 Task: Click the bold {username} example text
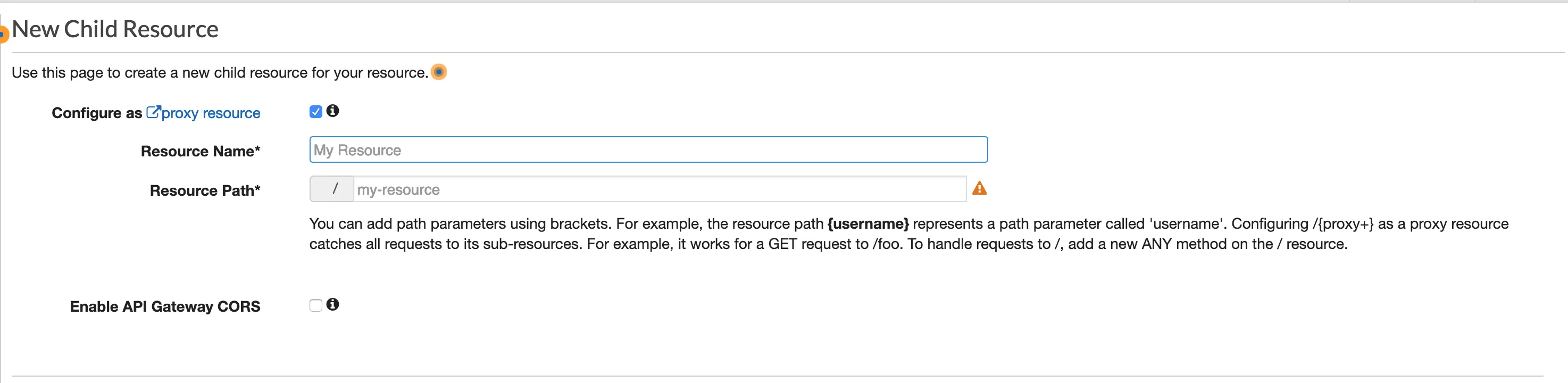(868, 224)
